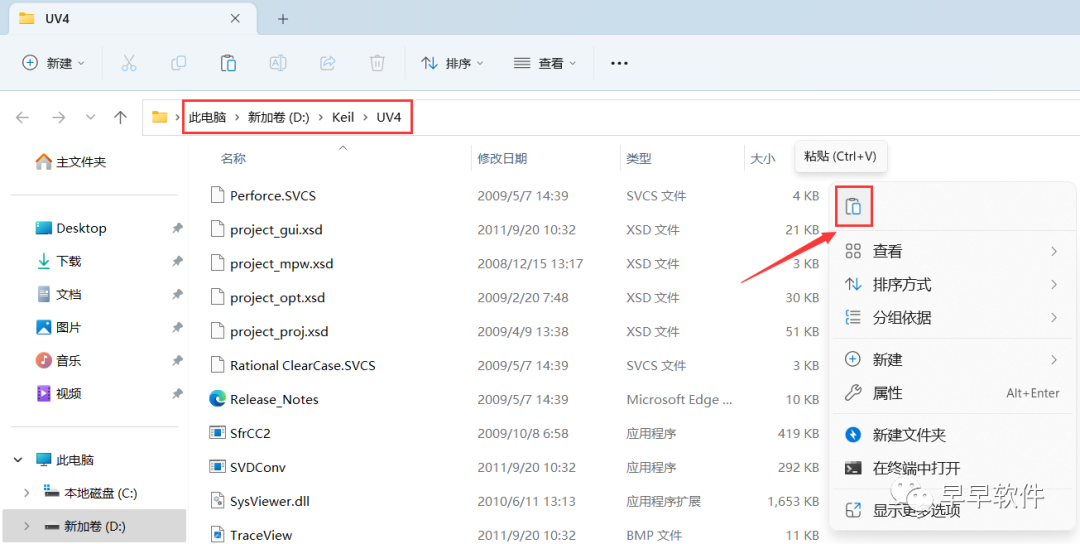
Task: Go forward with the right arrow
Action: click(x=59, y=118)
